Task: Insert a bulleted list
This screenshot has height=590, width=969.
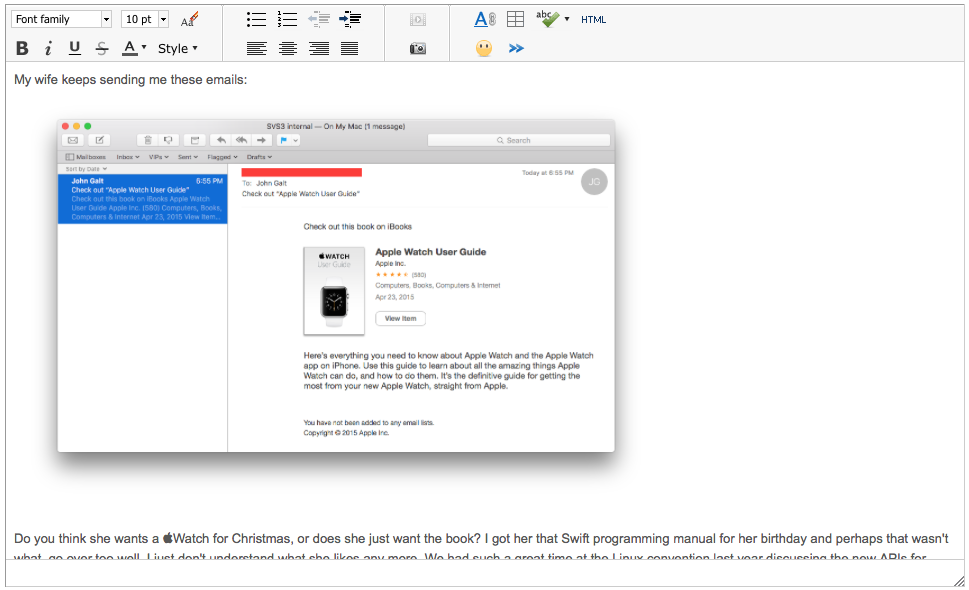Action: click(x=256, y=19)
